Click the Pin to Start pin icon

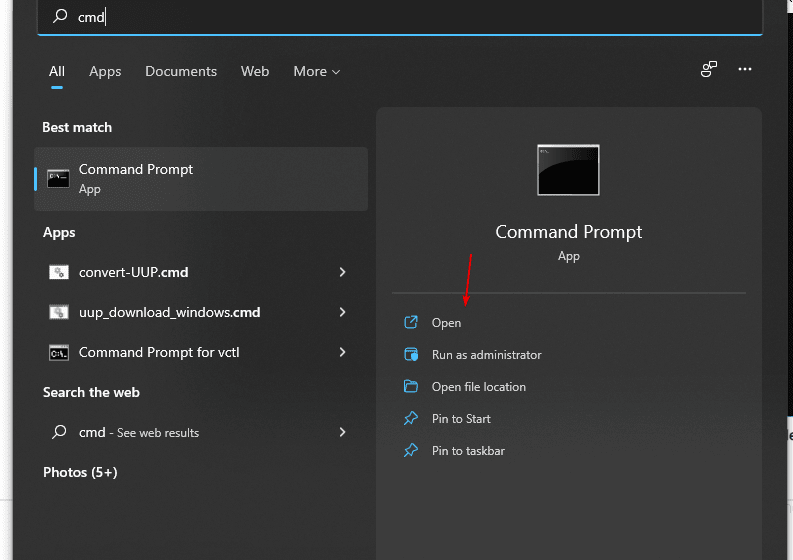pyautogui.click(x=410, y=419)
